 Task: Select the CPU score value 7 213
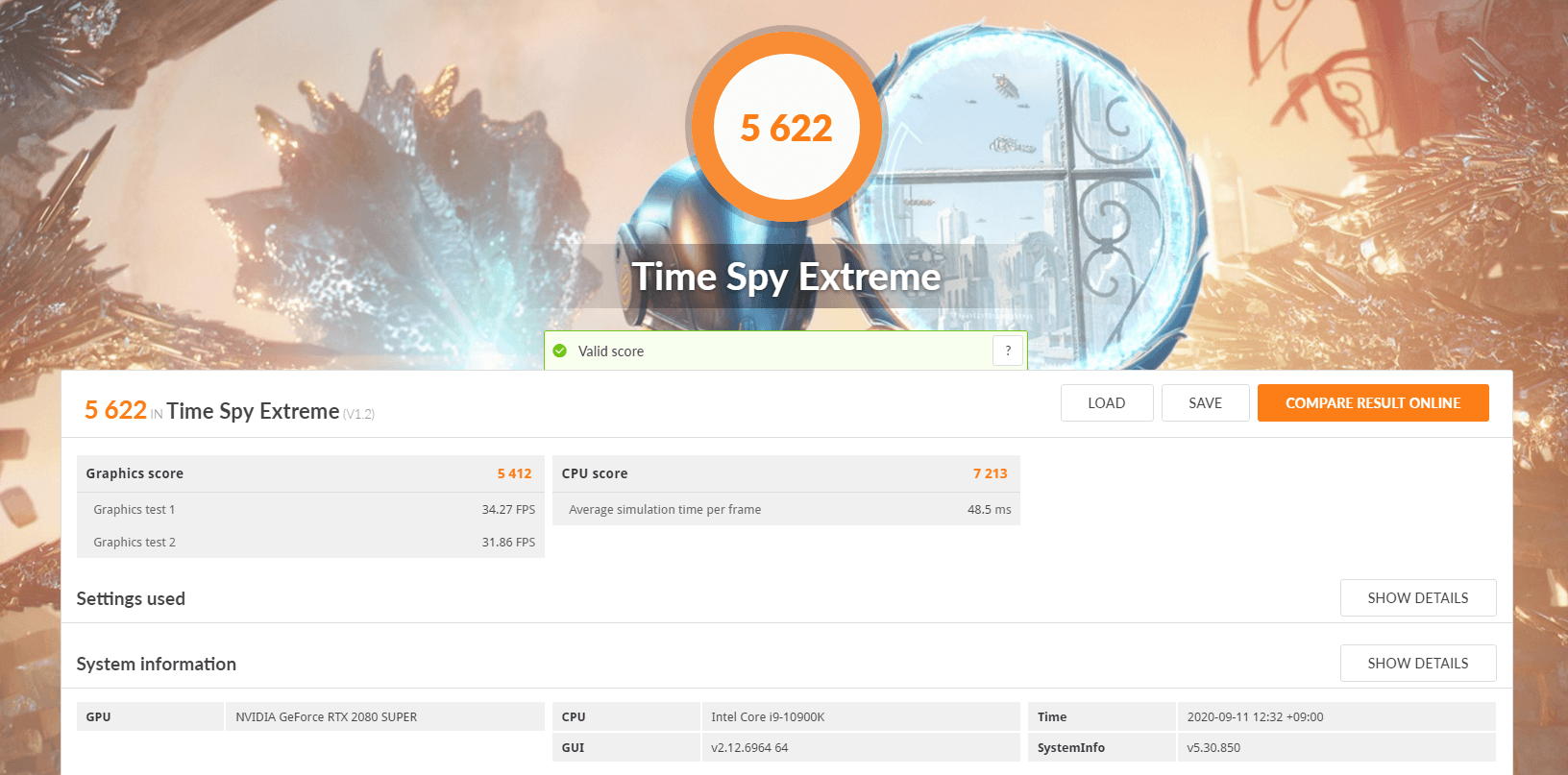[990, 473]
